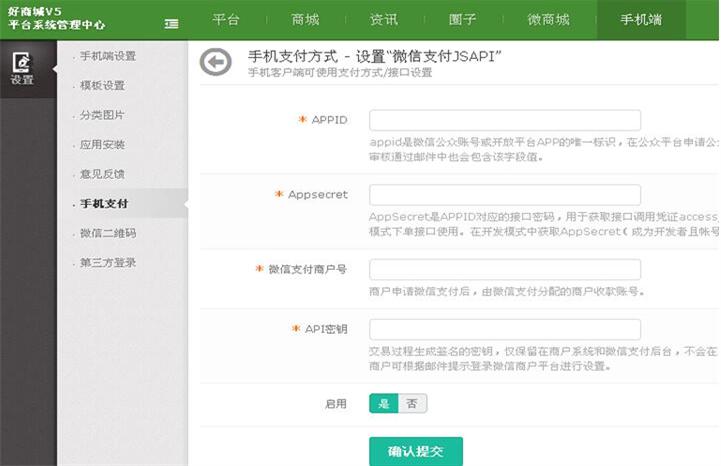
Task: Switch to the 资讯 tab
Action: coord(384,20)
